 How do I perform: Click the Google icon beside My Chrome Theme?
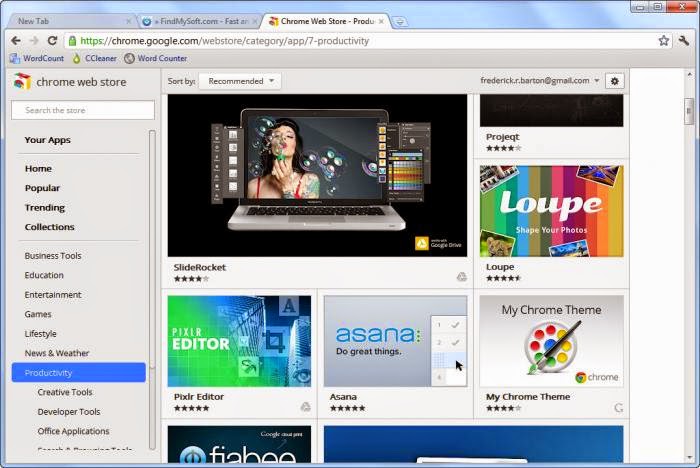[618, 407]
